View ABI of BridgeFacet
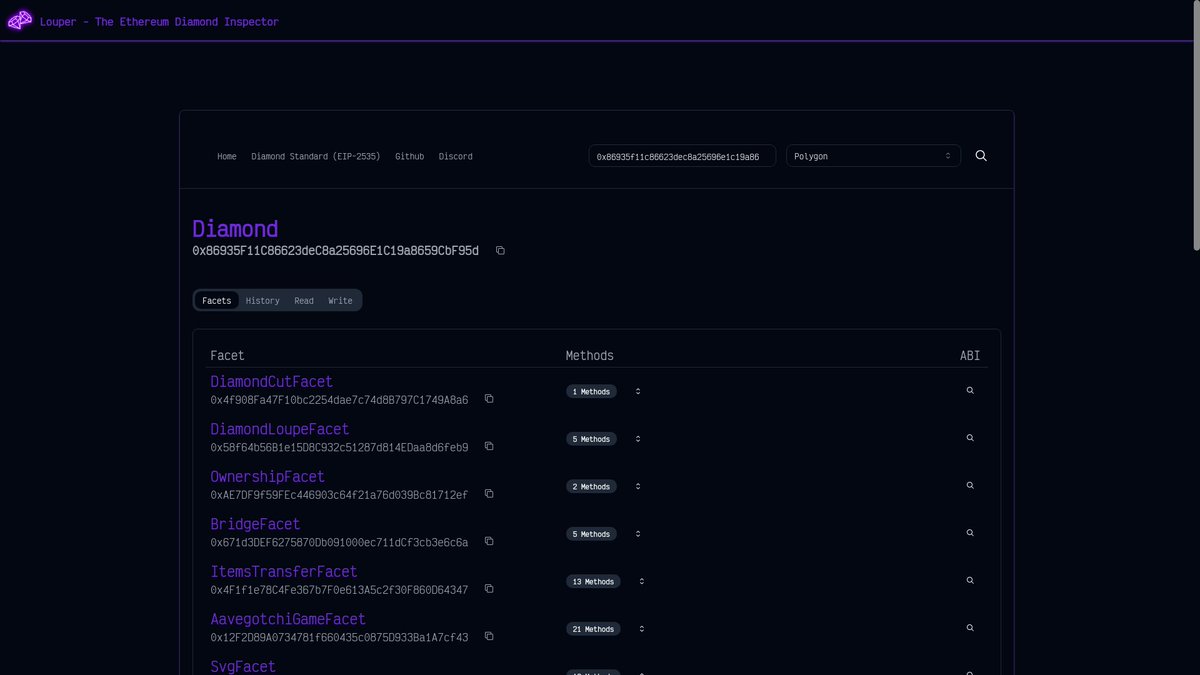The height and width of the screenshot is (675, 1200). click(970, 533)
